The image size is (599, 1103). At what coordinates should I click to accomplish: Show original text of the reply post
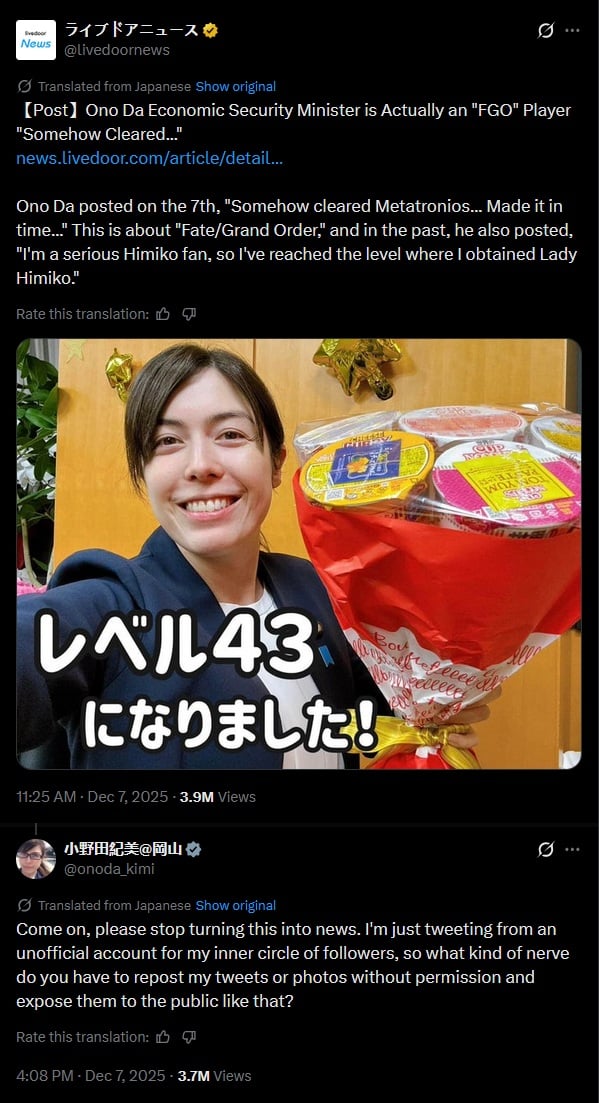pos(236,905)
